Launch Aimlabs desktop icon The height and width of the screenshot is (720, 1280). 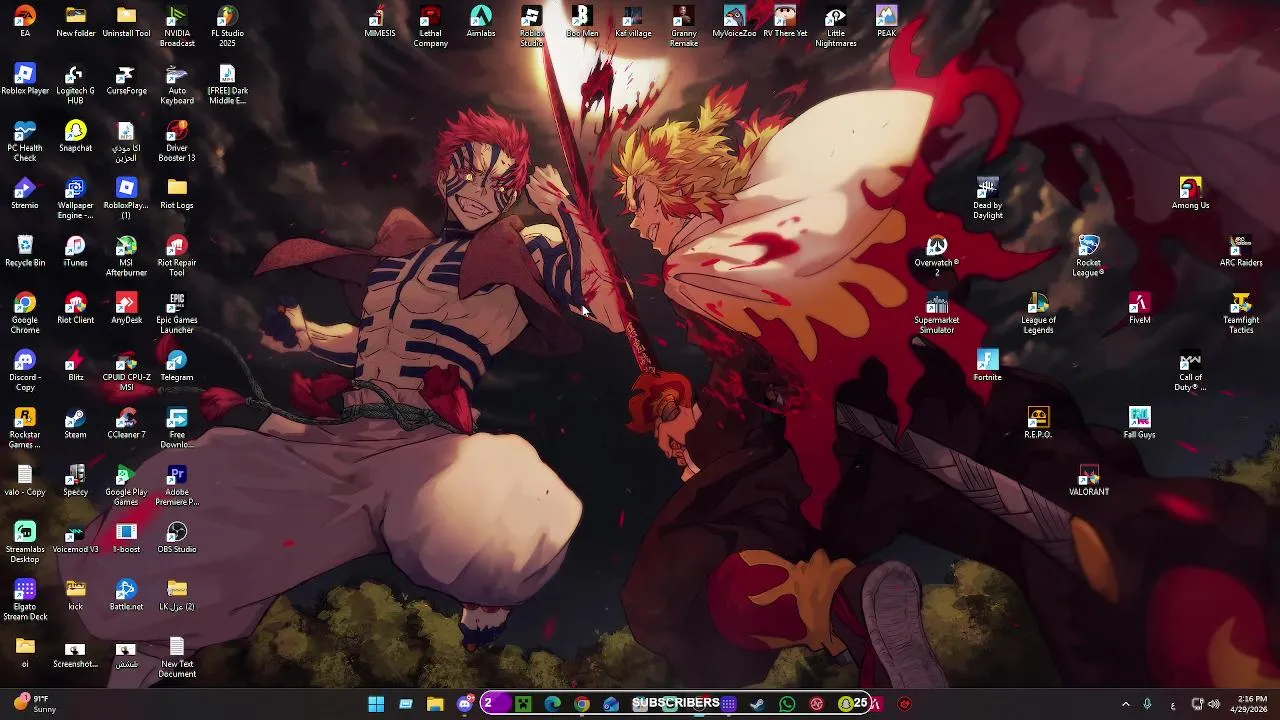click(x=481, y=22)
